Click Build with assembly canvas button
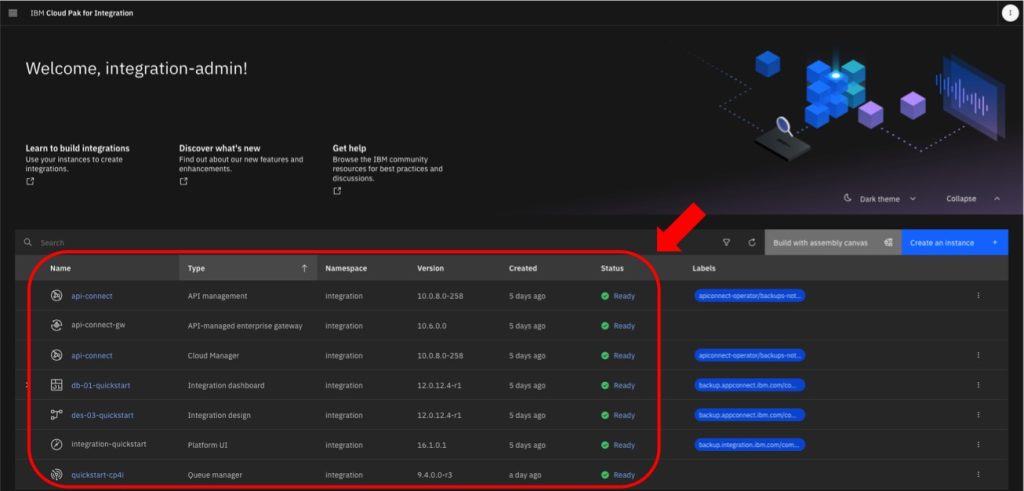 click(833, 242)
